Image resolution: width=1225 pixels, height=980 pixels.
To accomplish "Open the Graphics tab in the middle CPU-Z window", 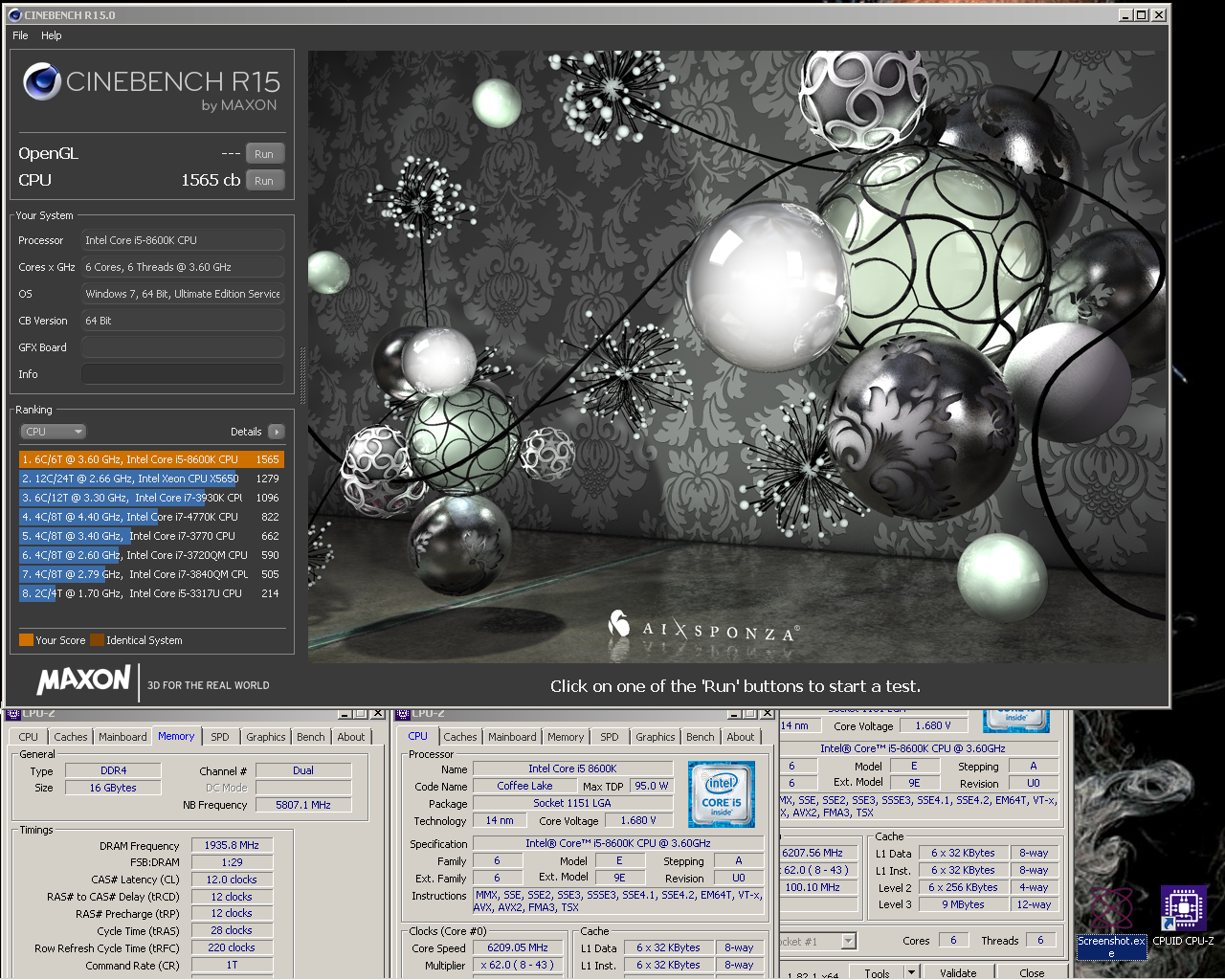I will [x=656, y=737].
